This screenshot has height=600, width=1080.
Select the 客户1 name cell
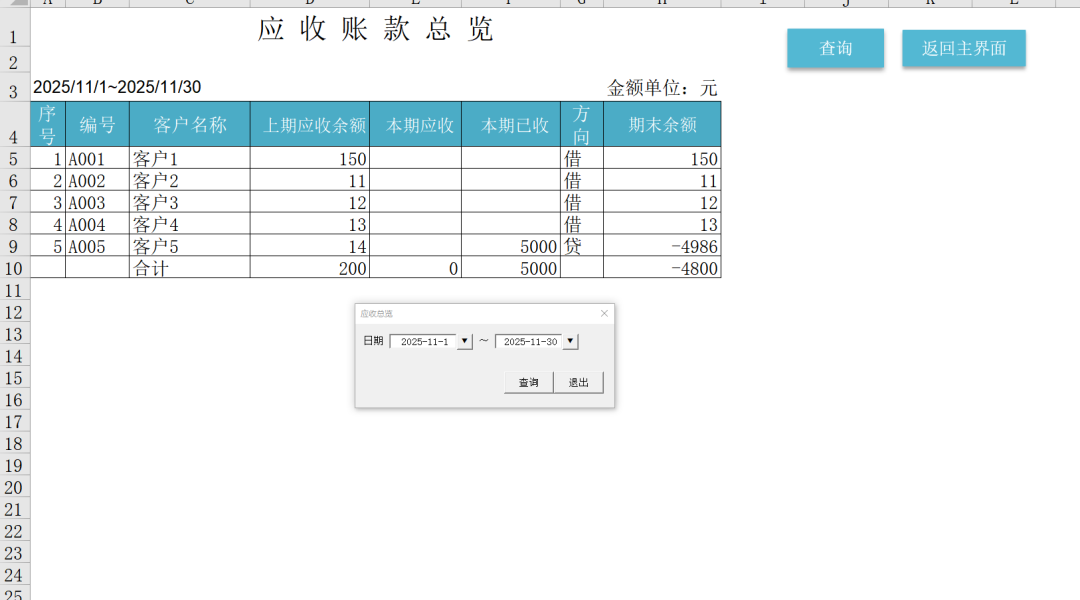[189, 158]
